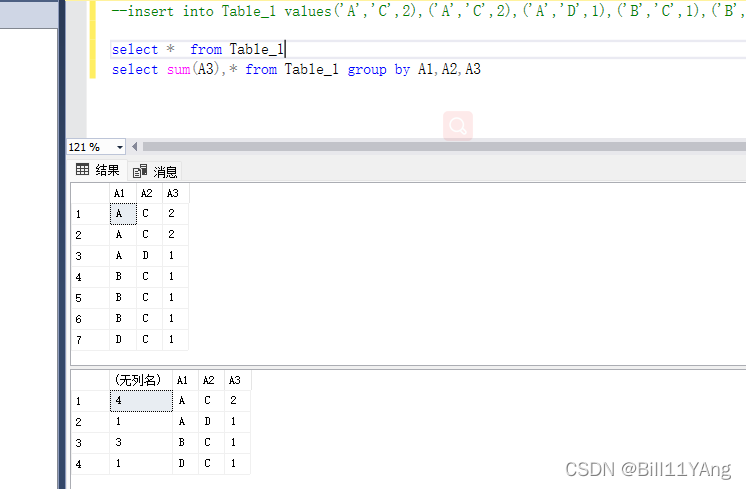Select the A1 column header in first grid
The image size is (746, 489).
[123, 193]
